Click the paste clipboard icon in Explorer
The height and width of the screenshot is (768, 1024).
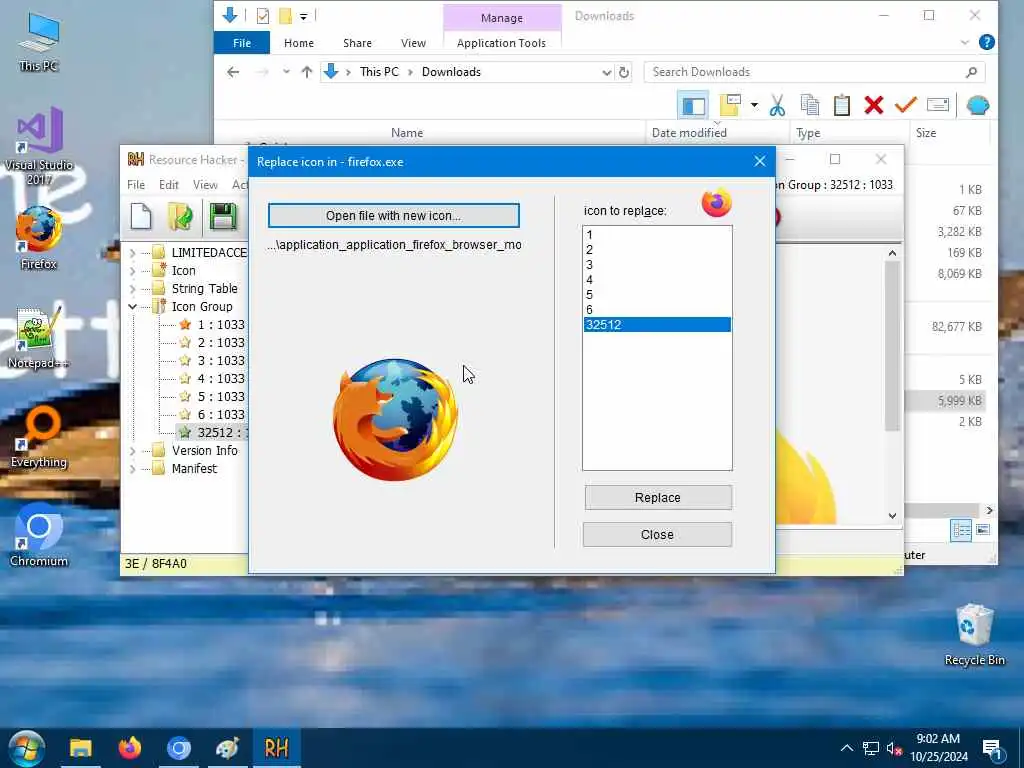click(x=842, y=105)
